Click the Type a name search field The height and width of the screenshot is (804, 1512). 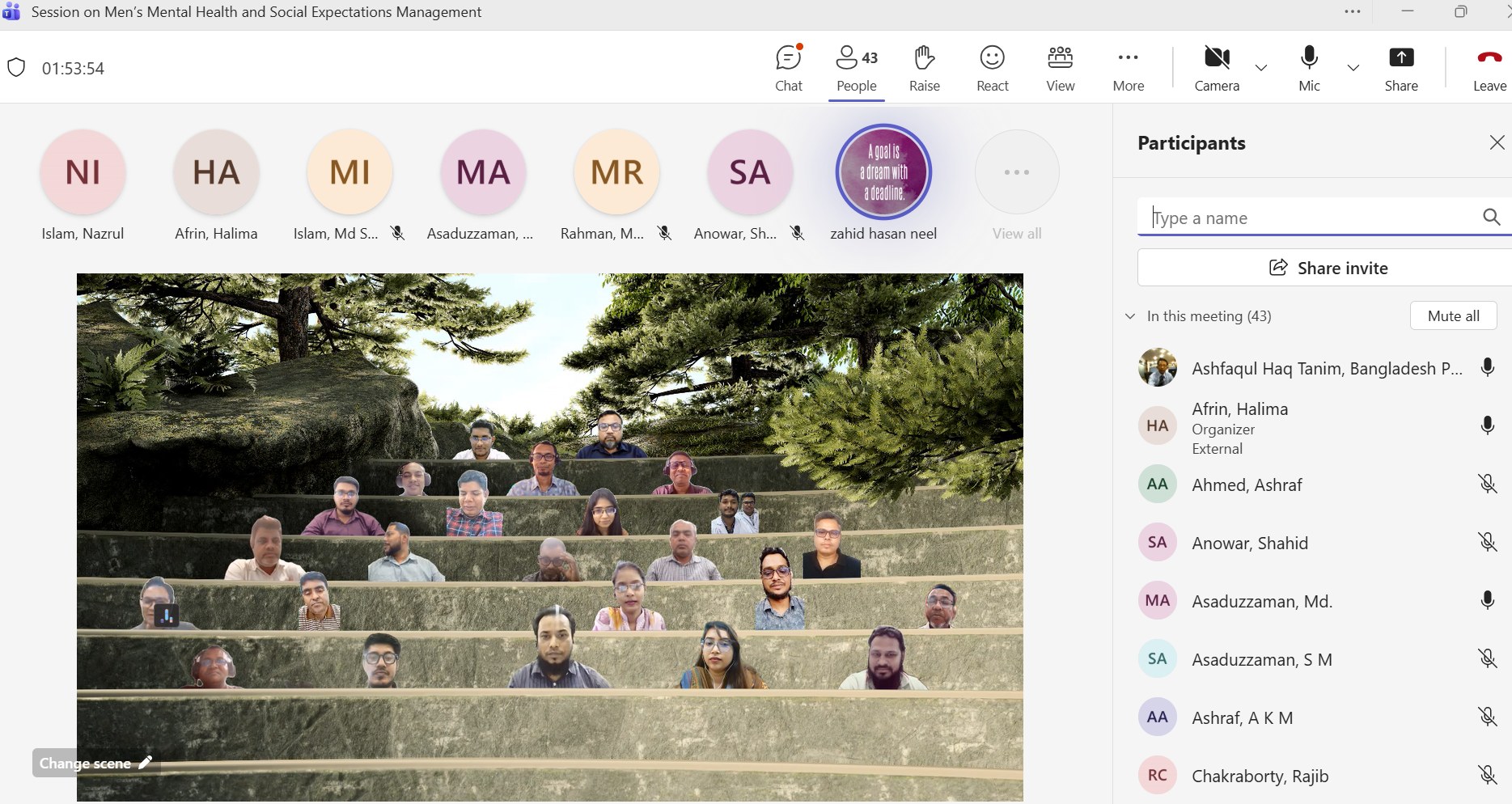point(1311,218)
